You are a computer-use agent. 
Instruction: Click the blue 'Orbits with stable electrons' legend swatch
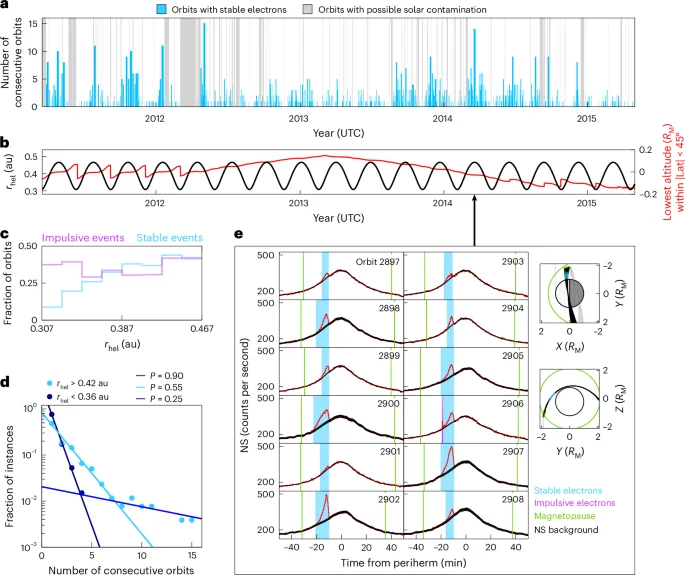[162, 10]
